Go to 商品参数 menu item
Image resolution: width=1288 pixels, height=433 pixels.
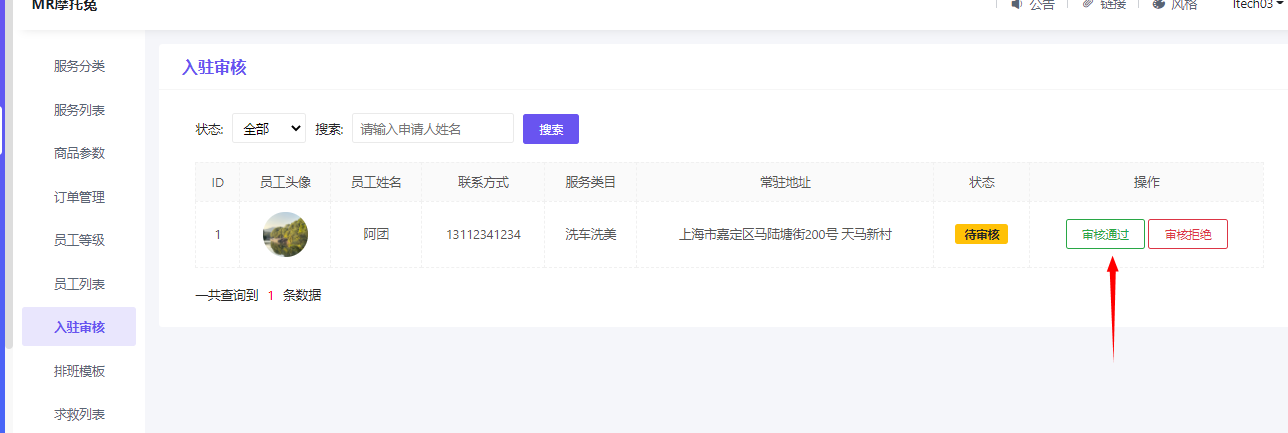79,153
